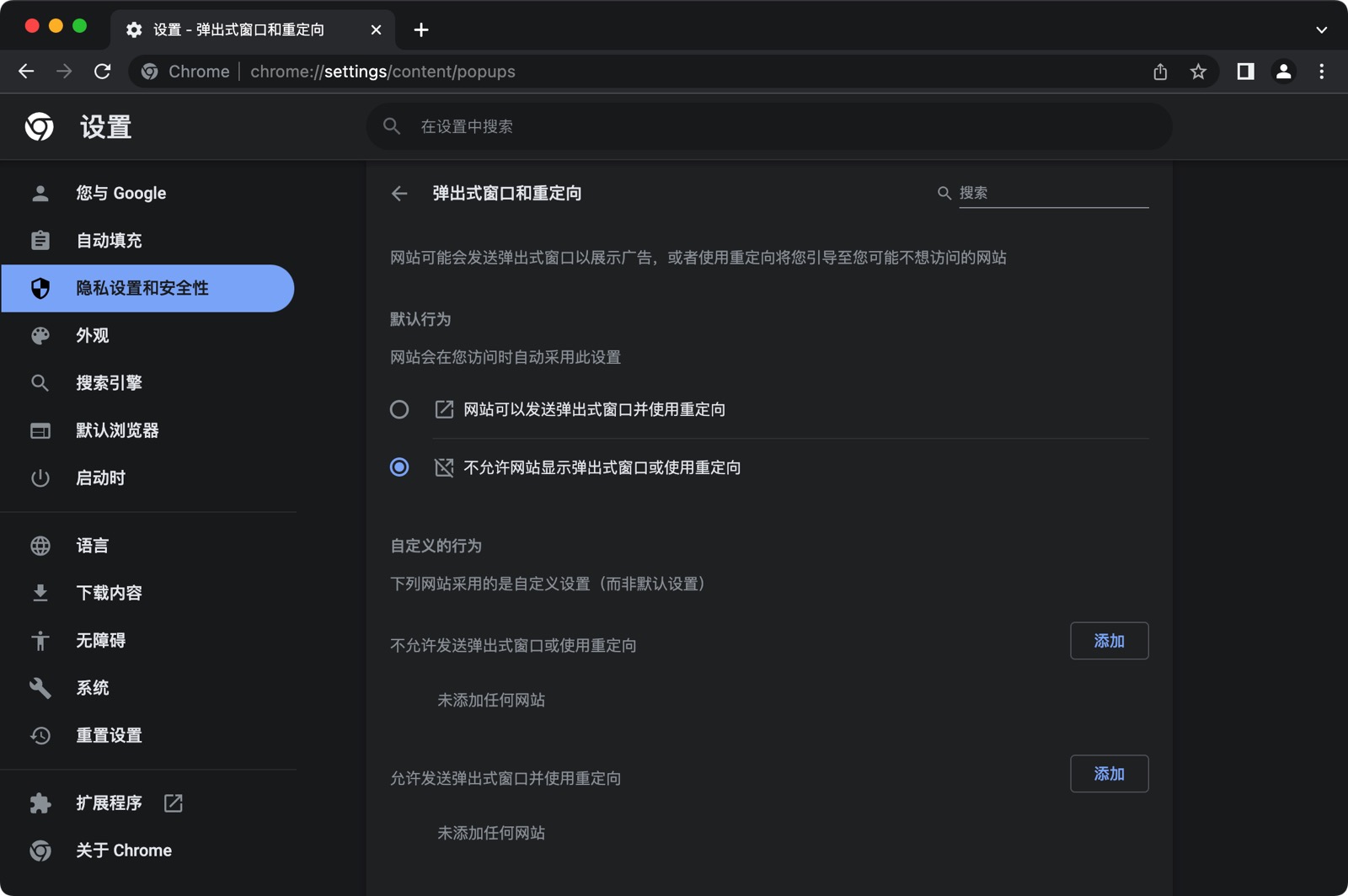Viewport: 1348px width, 896px height.
Task: Open 重置设置 section
Action: (148, 735)
